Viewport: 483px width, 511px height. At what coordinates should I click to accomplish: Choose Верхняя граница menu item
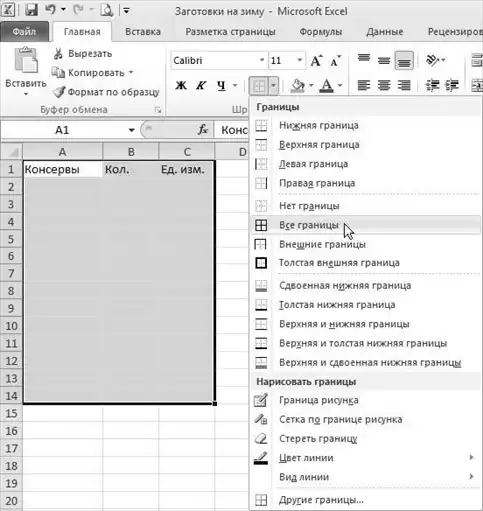365,145
